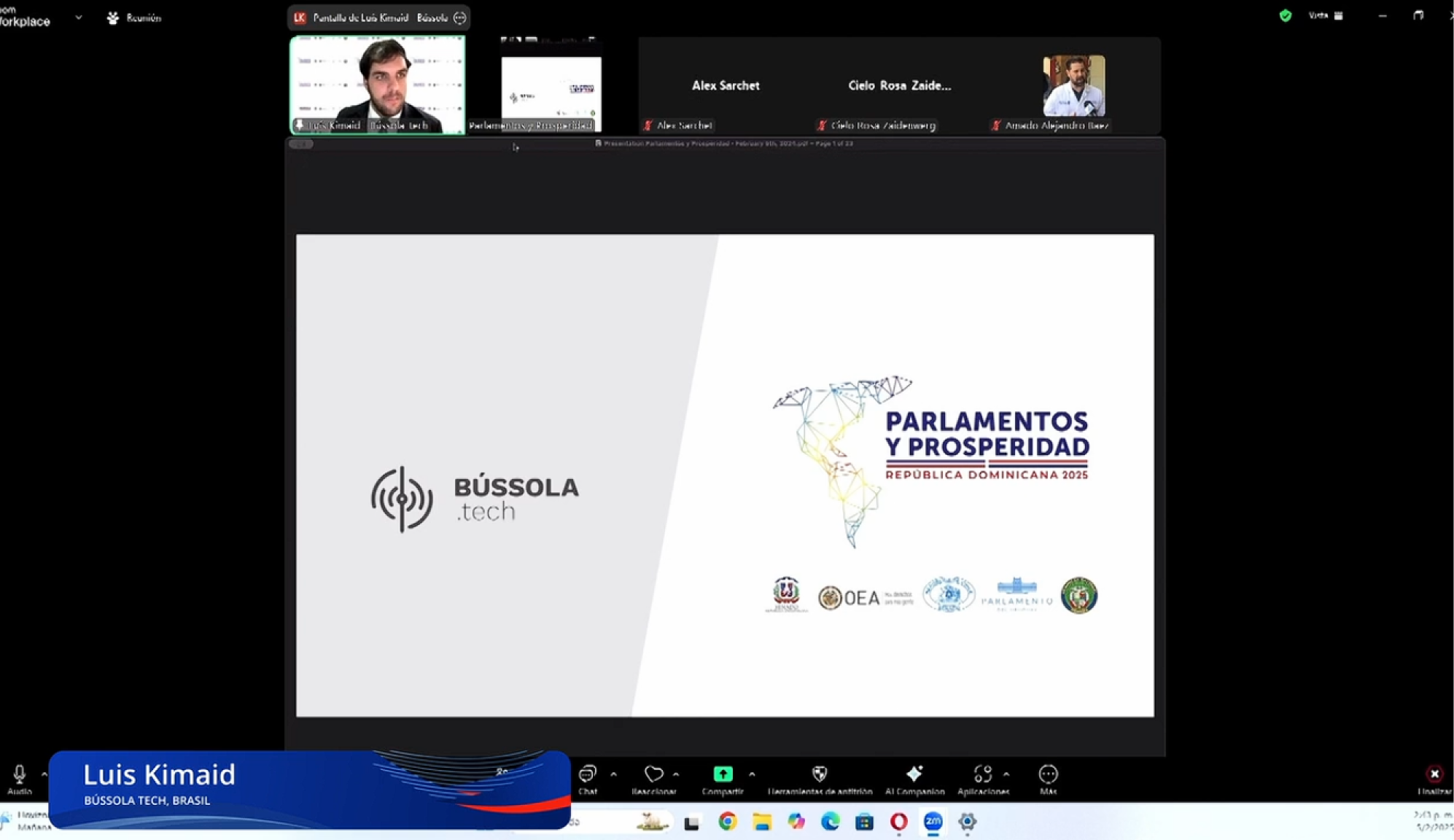The height and width of the screenshot is (840, 1454).
Task: Click the Parlamento logo on the slide
Action: tap(1016, 595)
